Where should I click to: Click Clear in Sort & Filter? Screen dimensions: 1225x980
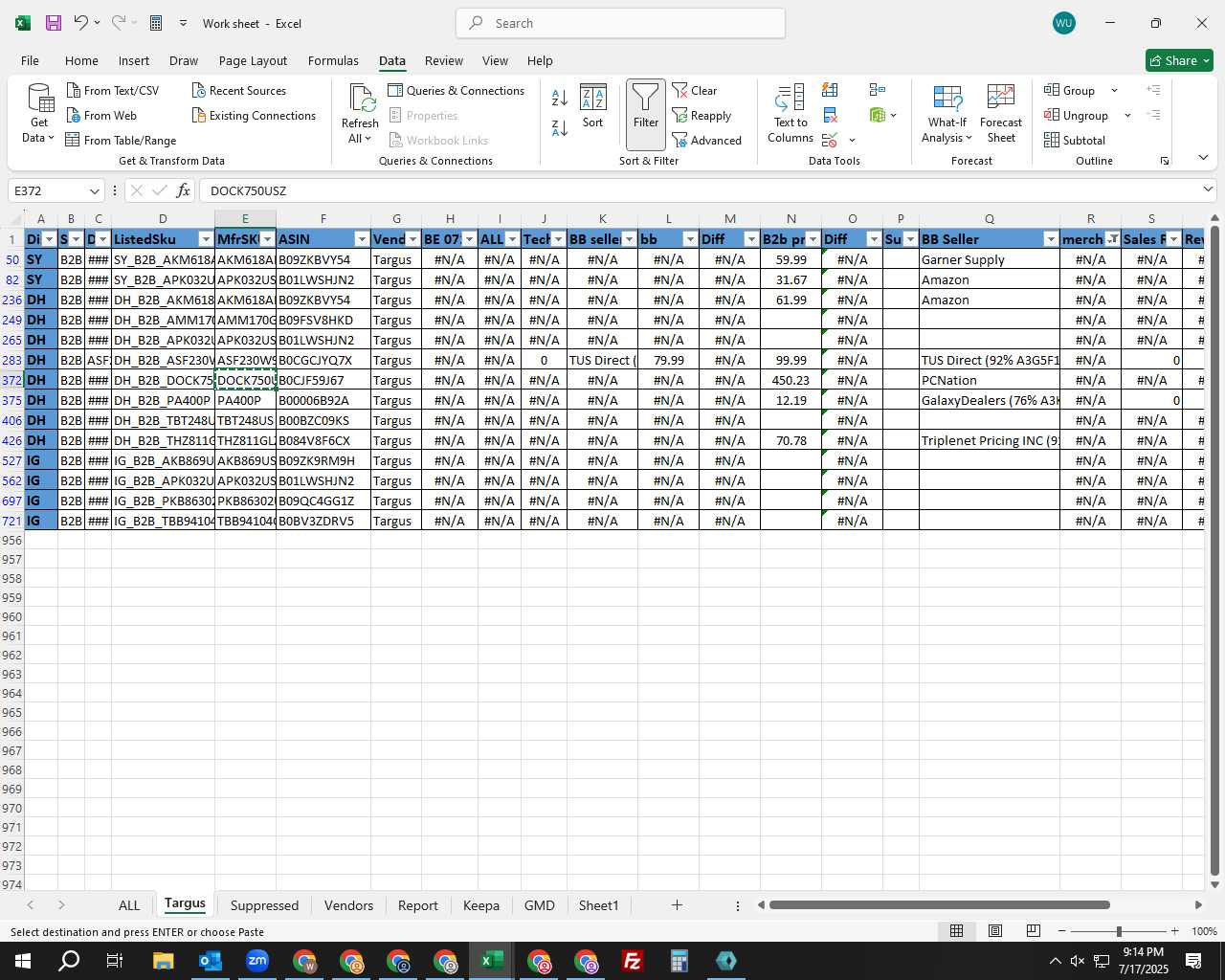[695, 90]
